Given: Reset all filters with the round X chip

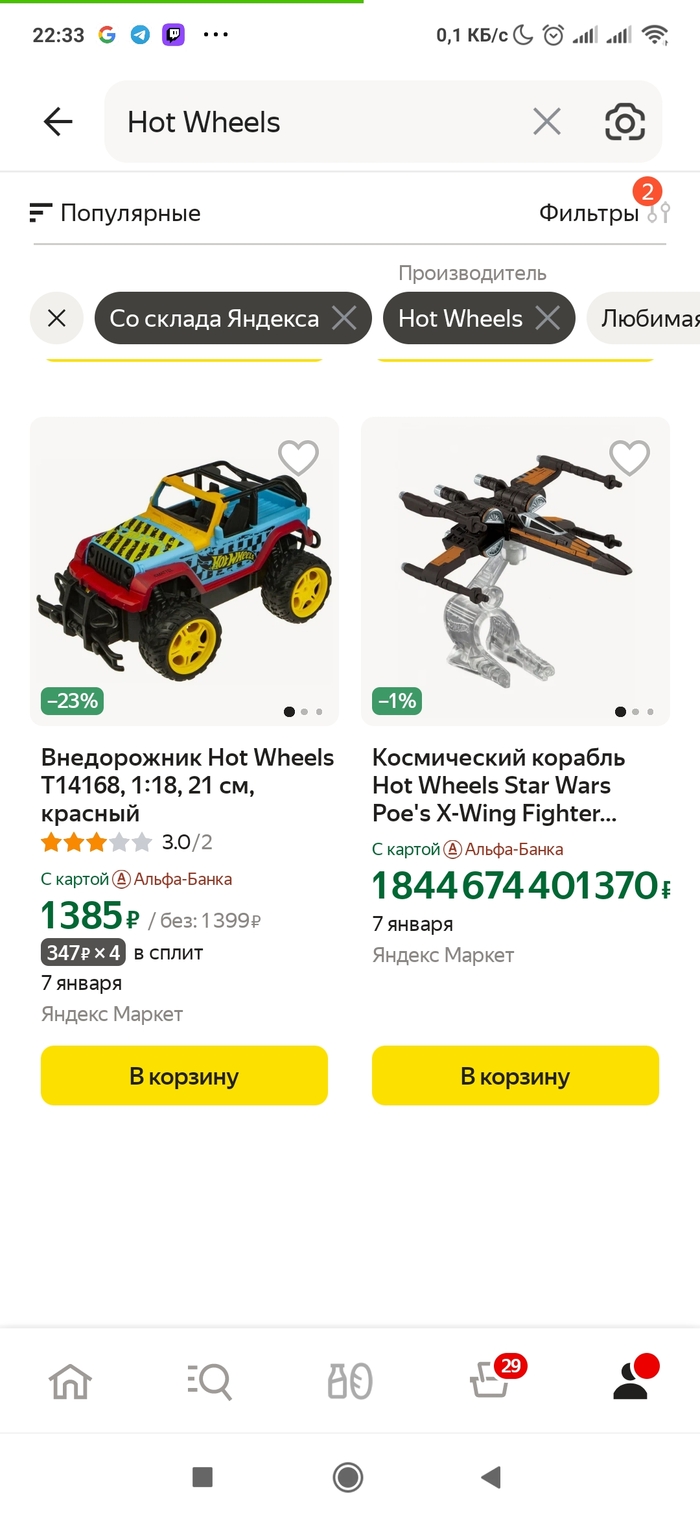Looking at the screenshot, I should coord(57,318).
